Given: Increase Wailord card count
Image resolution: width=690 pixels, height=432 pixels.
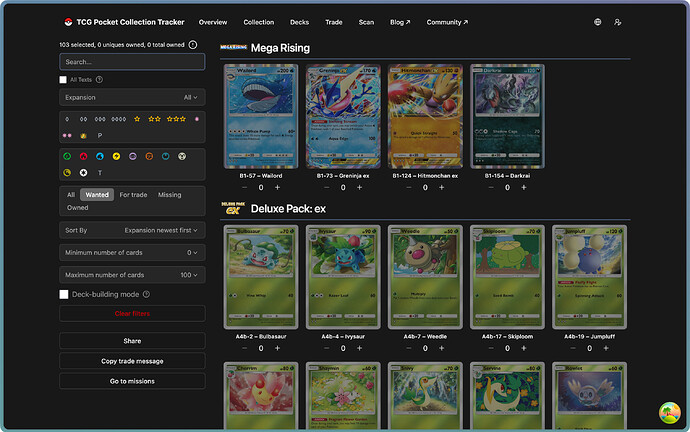Looking at the screenshot, I should pos(277,187).
